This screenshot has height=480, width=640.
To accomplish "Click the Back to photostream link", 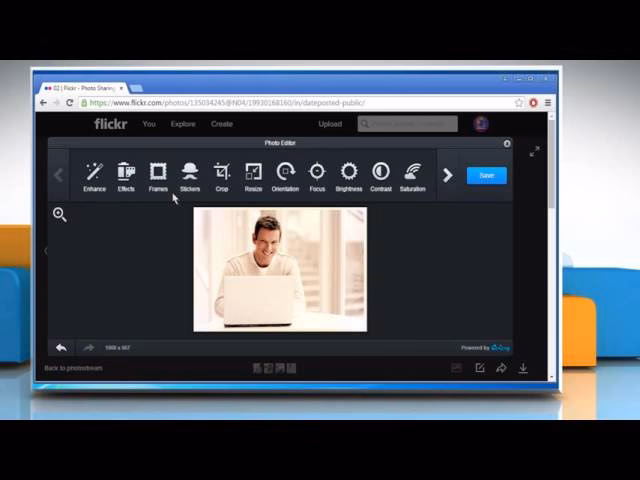I will (x=73, y=368).
